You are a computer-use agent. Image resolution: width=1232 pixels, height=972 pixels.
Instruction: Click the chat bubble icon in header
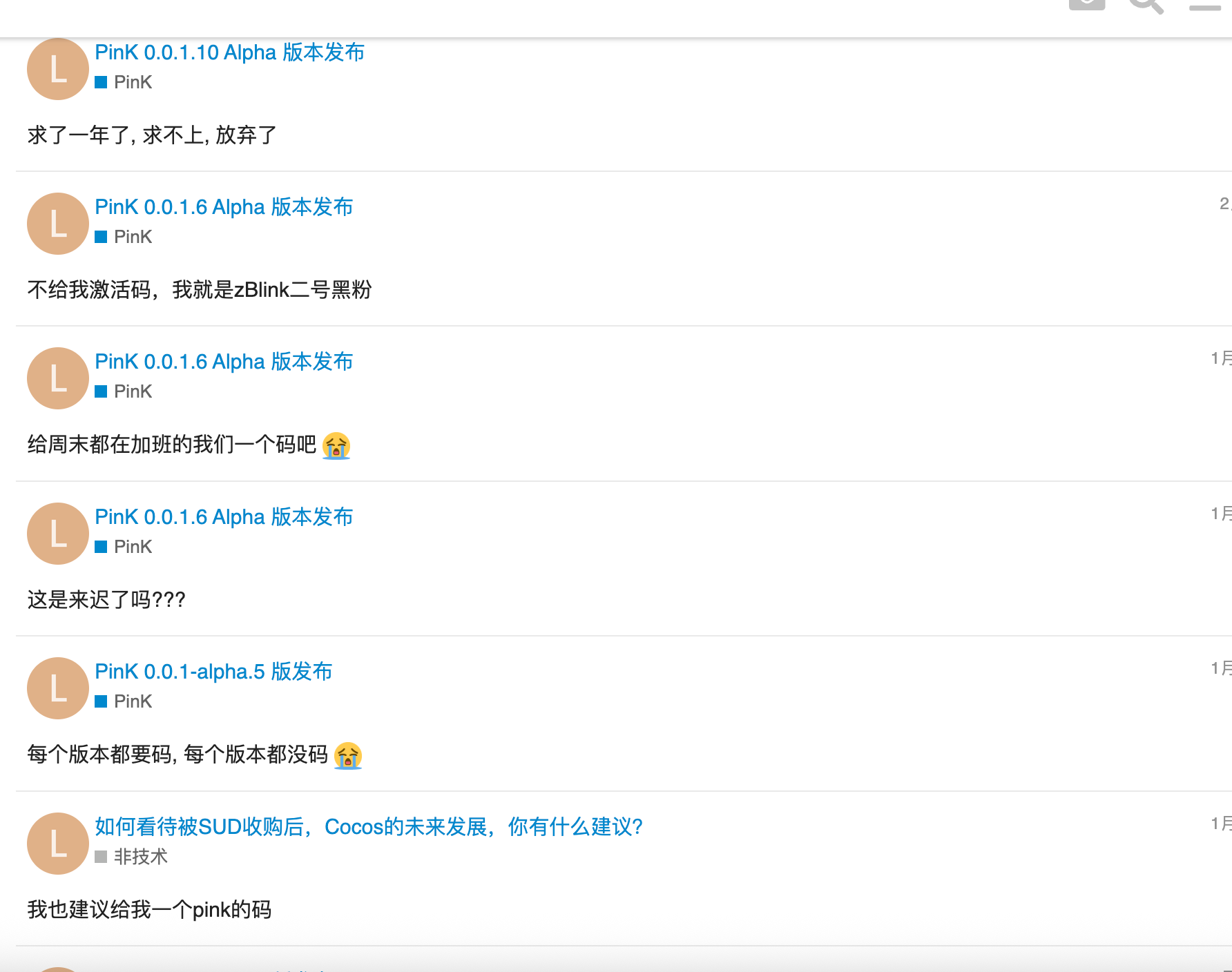pyautogui.click(x=1087, y=4)
